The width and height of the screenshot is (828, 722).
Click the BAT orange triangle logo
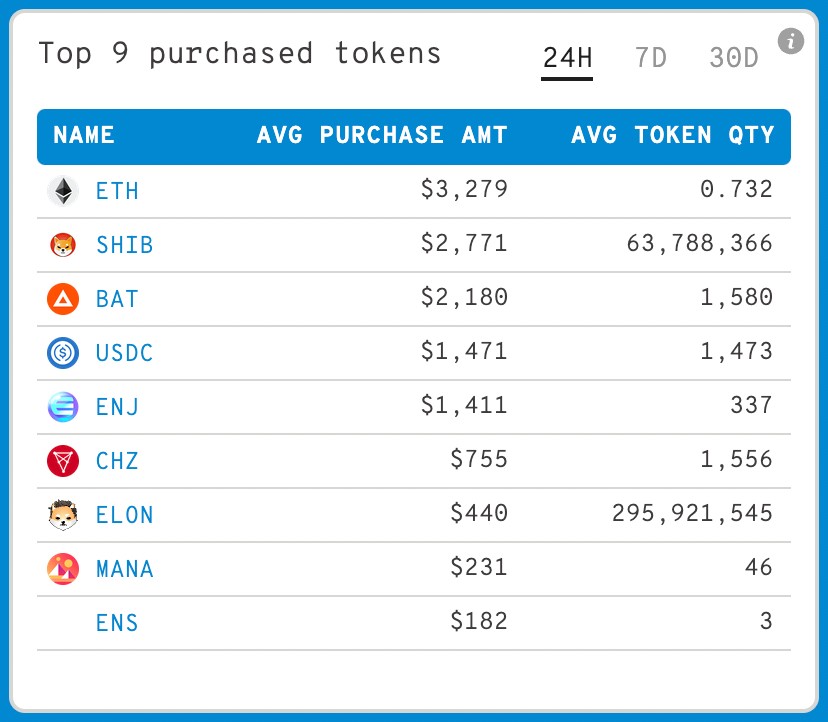[63, 299]
